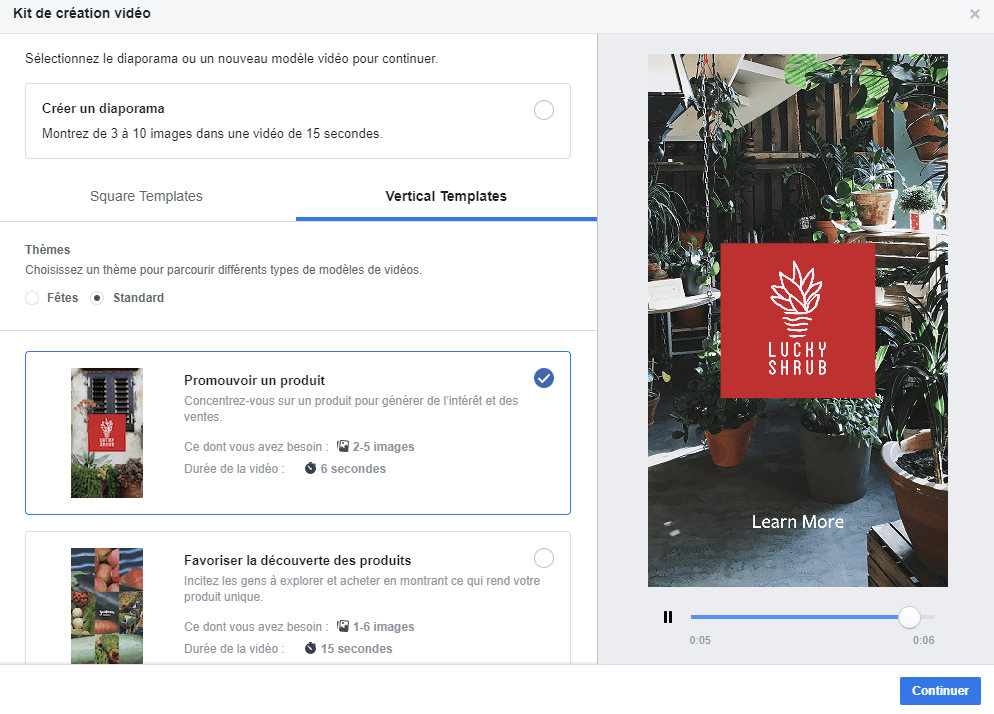Click the Thèmes section heading

click(48, 250)
